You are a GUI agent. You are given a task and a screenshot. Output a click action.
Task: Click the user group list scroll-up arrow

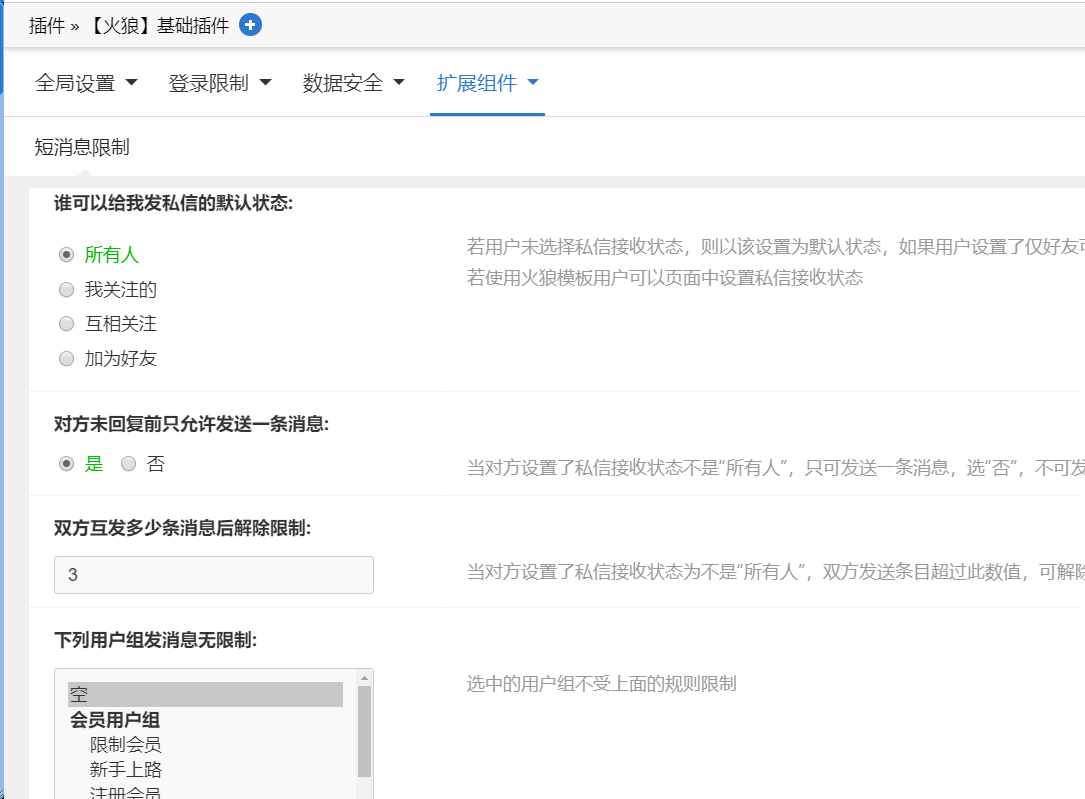365,677
